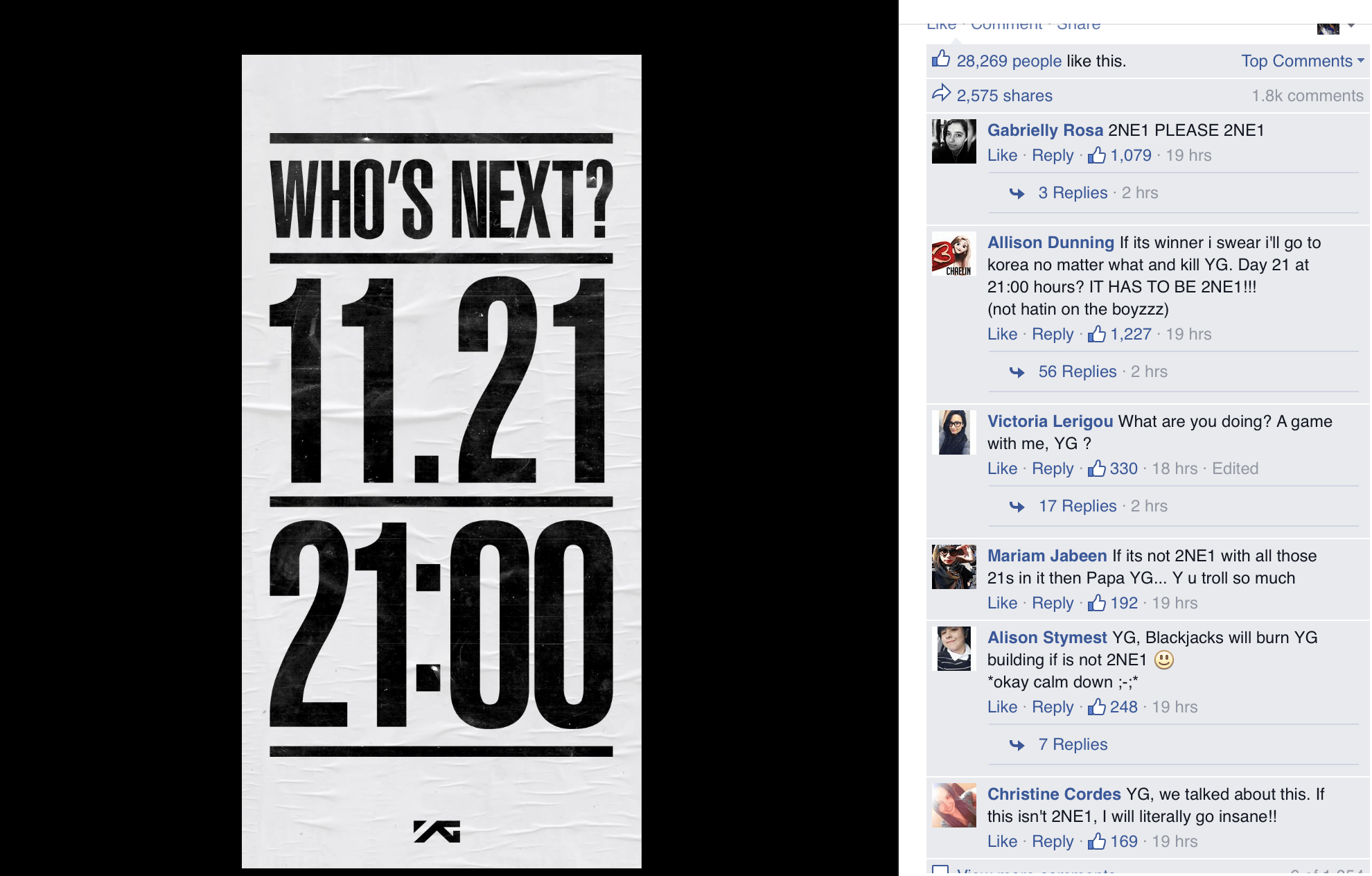Click the thumbs-up icon beside 28,269 people
Viewport: 1372px width, 876px height.
click(941, 58)
